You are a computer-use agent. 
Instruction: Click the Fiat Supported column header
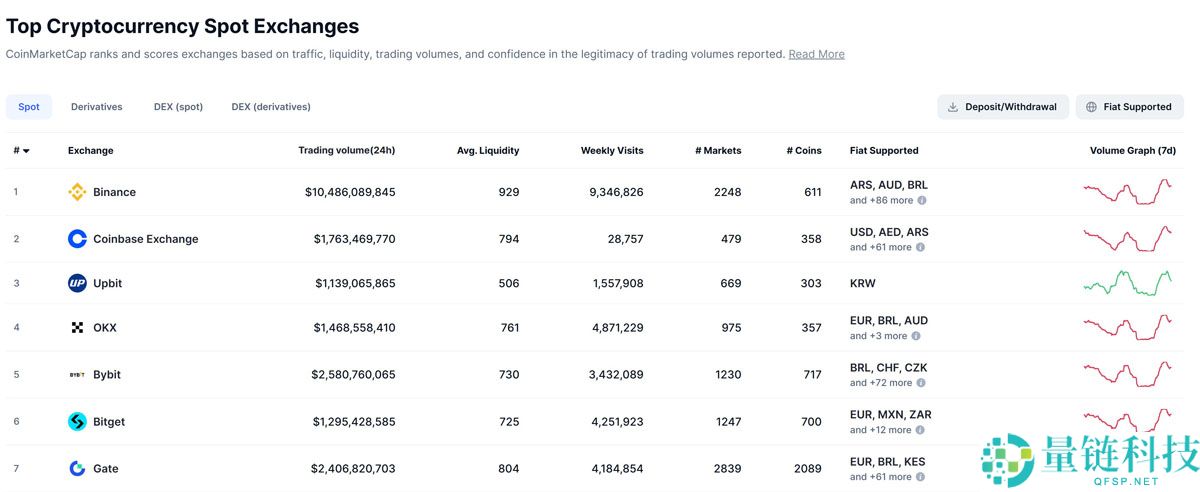tap(884, 151)
